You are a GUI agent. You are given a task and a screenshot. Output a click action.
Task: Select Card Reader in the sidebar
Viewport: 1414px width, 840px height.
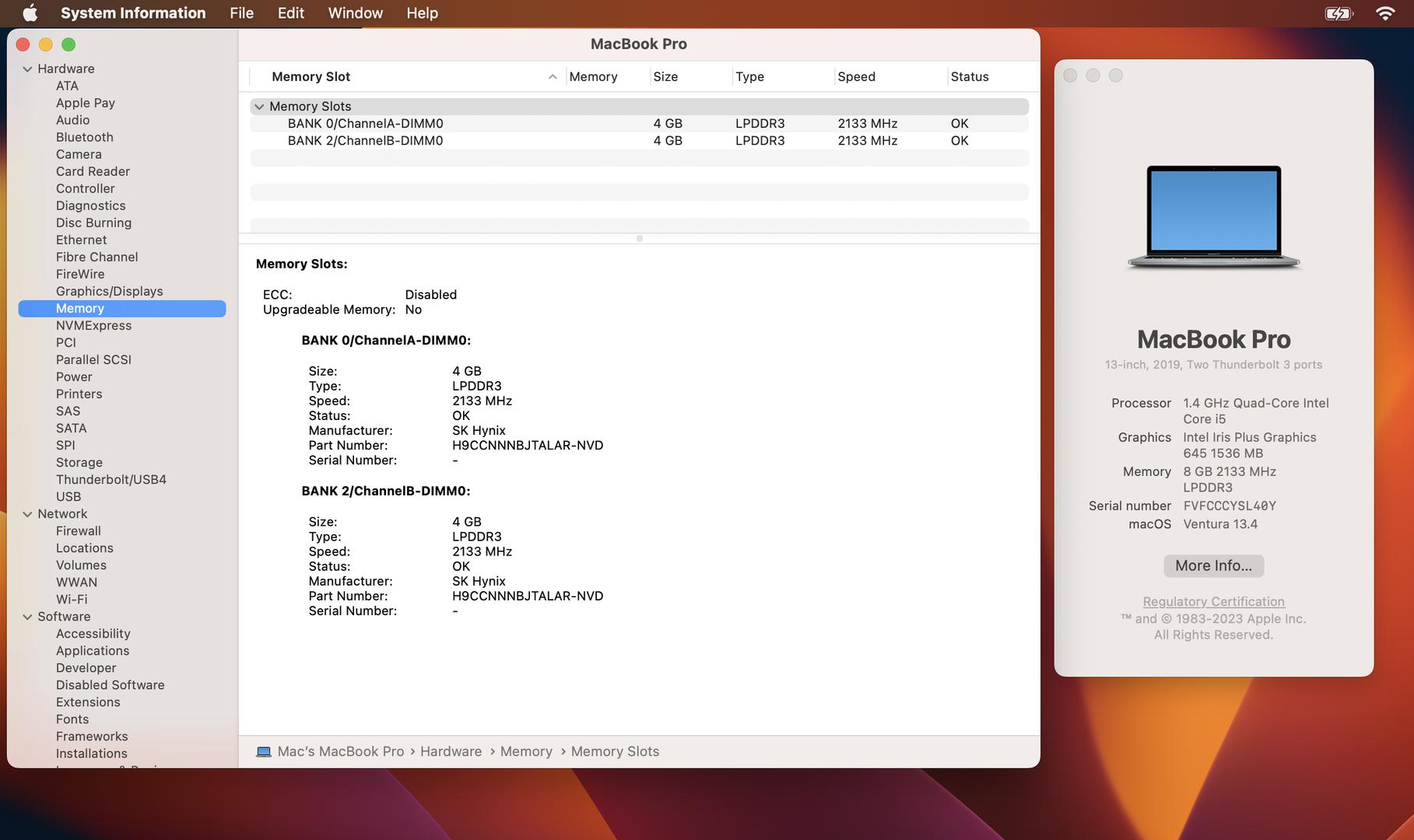pyautogui.click(x=93, y=171)
